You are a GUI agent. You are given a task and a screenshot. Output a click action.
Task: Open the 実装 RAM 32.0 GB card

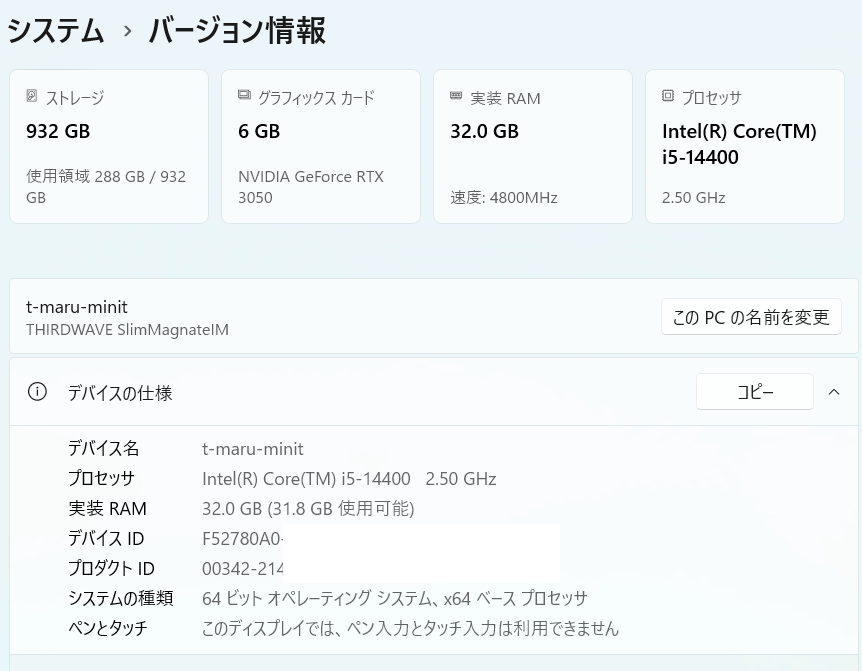(x=533, y=146)
